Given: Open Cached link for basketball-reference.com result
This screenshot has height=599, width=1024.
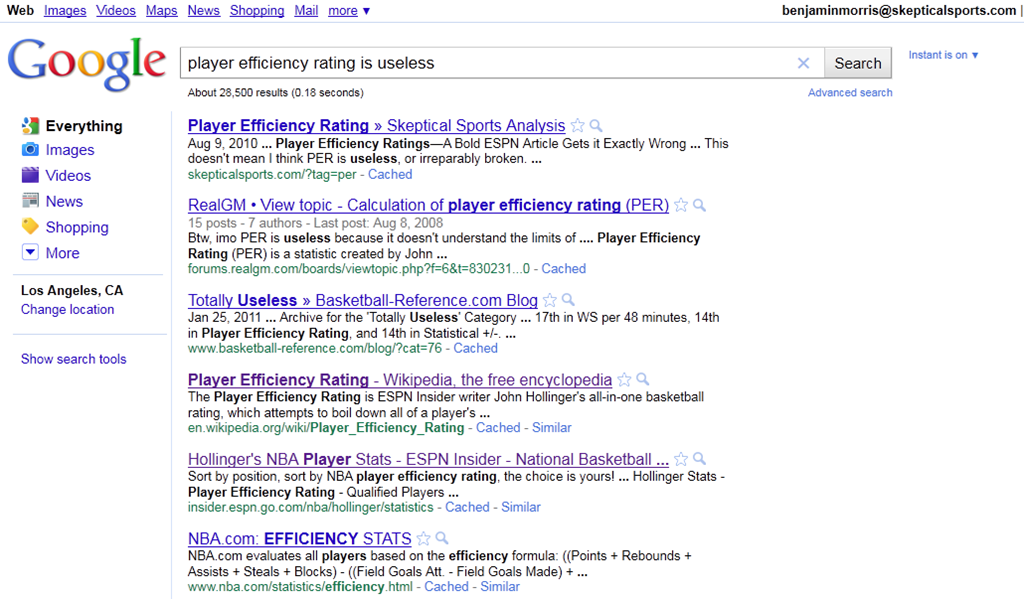Looking at the screenshot, I should 475,348.
